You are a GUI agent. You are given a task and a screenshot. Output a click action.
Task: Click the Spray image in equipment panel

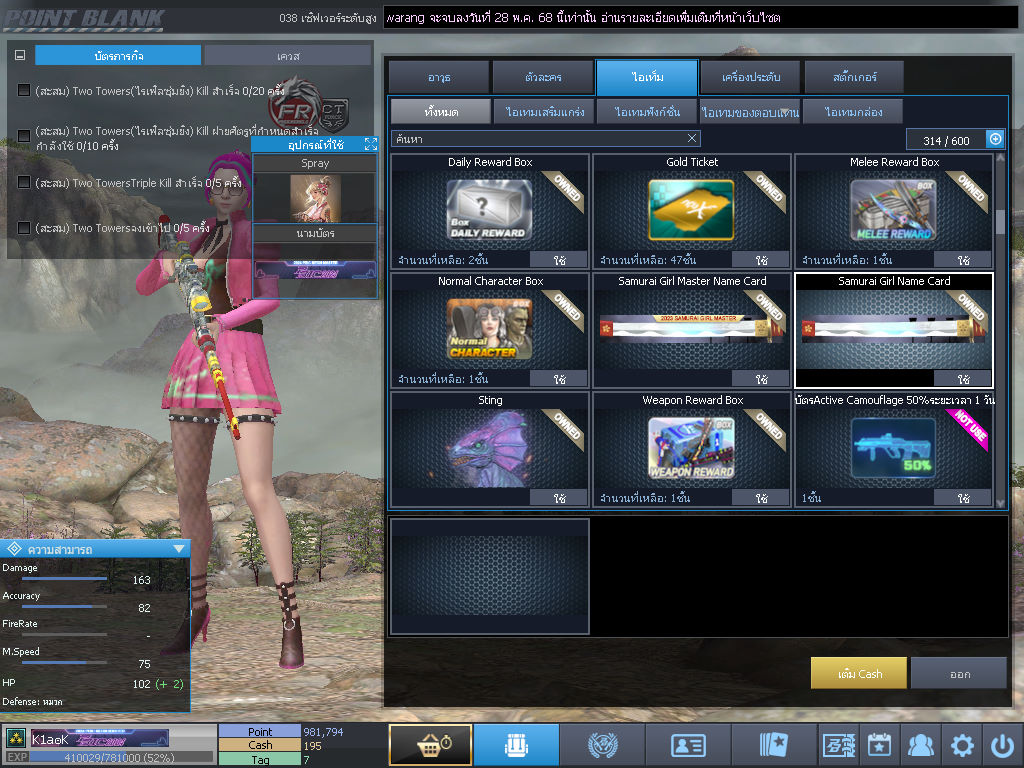coord(315,197)
